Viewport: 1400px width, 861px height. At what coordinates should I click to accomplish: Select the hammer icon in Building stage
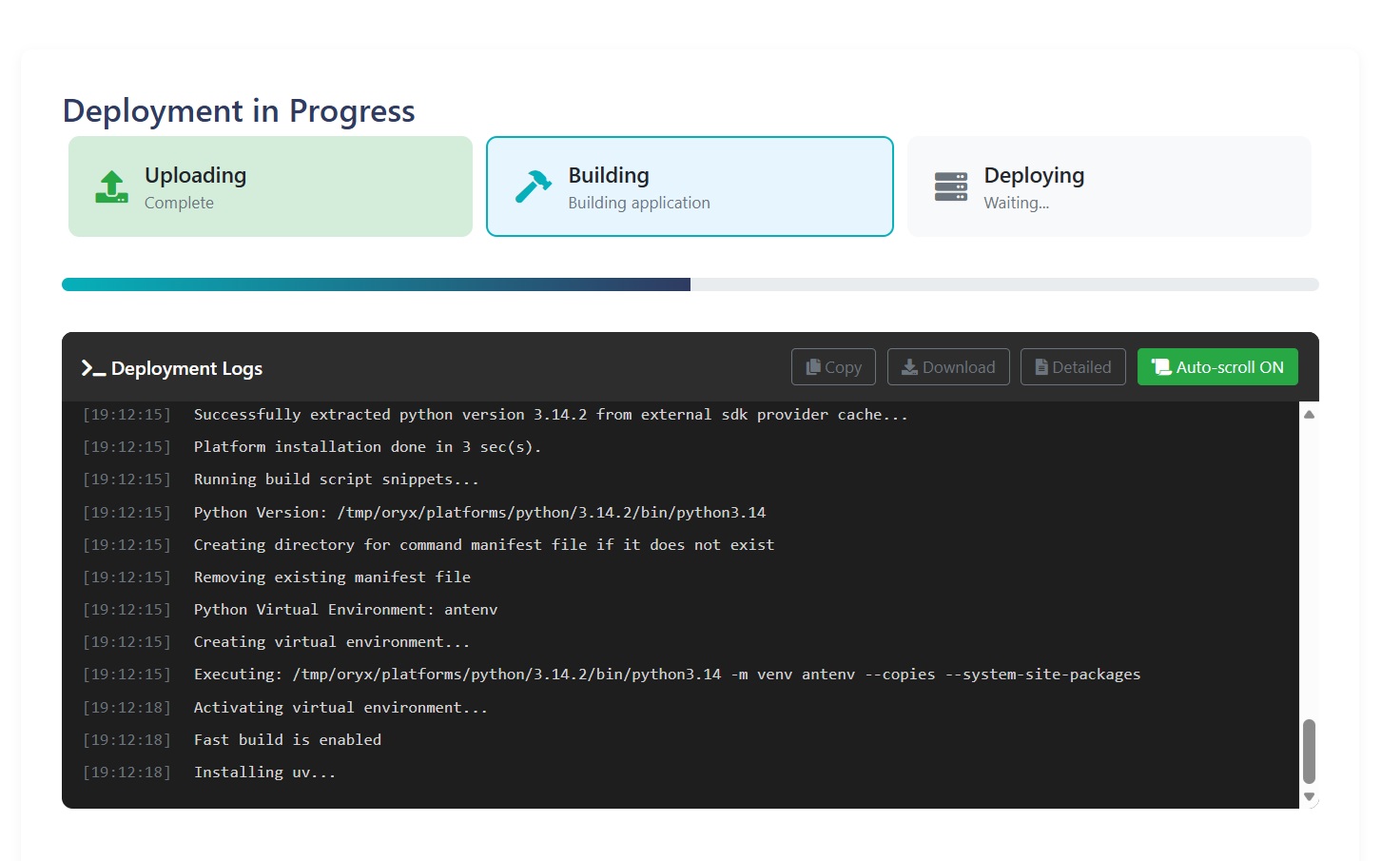[x=532, y=186]
